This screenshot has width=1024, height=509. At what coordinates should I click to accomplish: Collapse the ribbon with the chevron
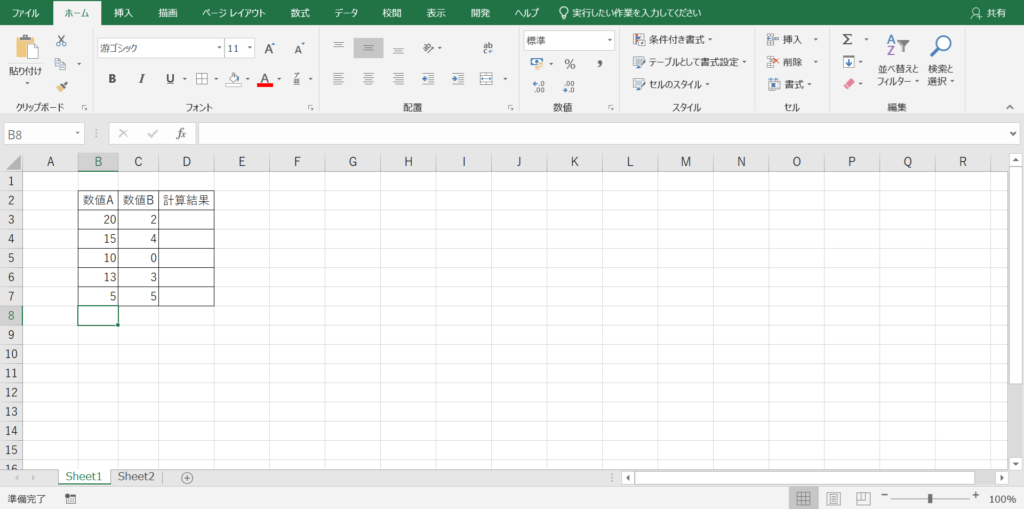click(x=1010, y=107)
